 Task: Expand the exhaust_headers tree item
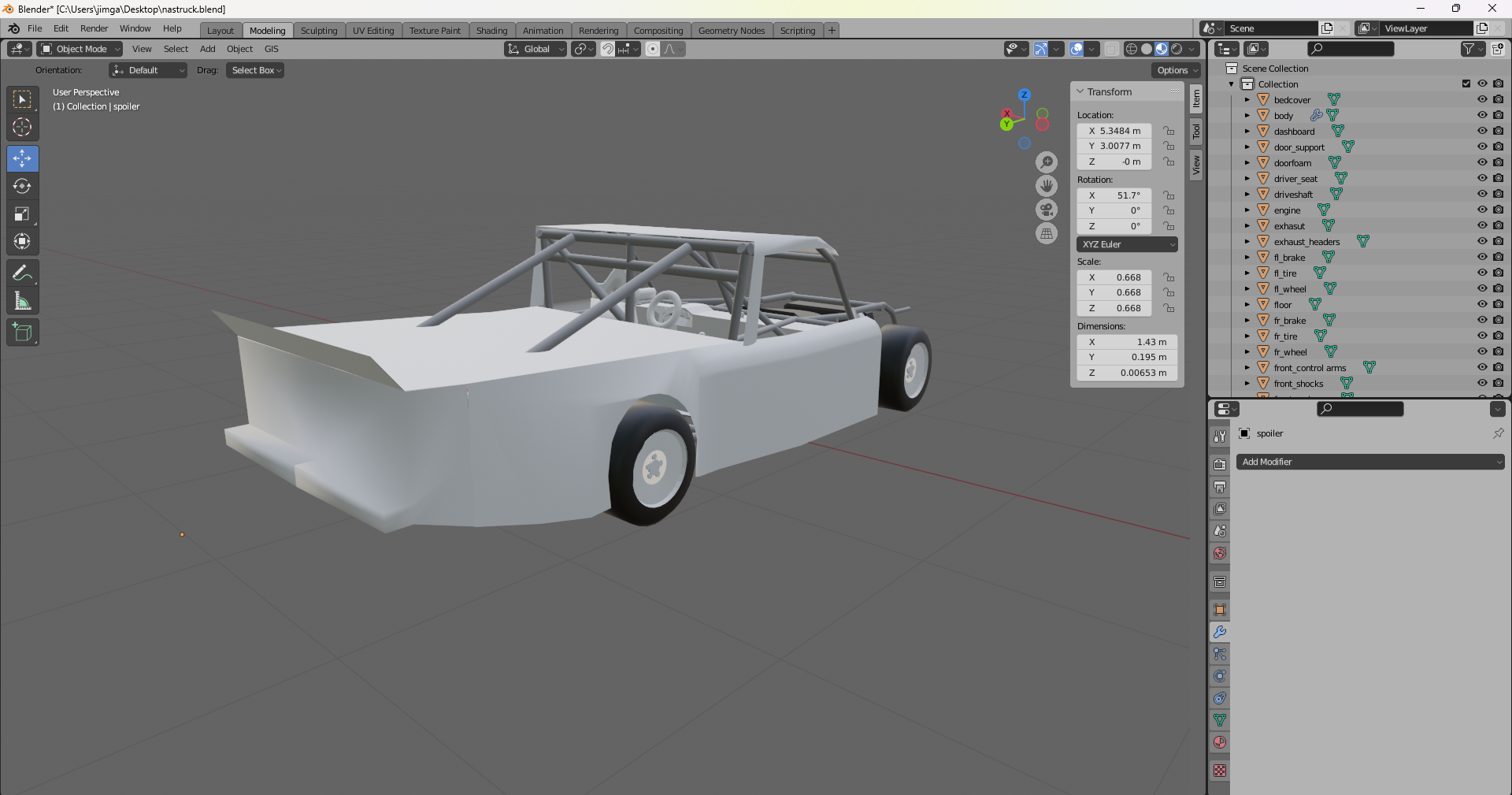1247,241
